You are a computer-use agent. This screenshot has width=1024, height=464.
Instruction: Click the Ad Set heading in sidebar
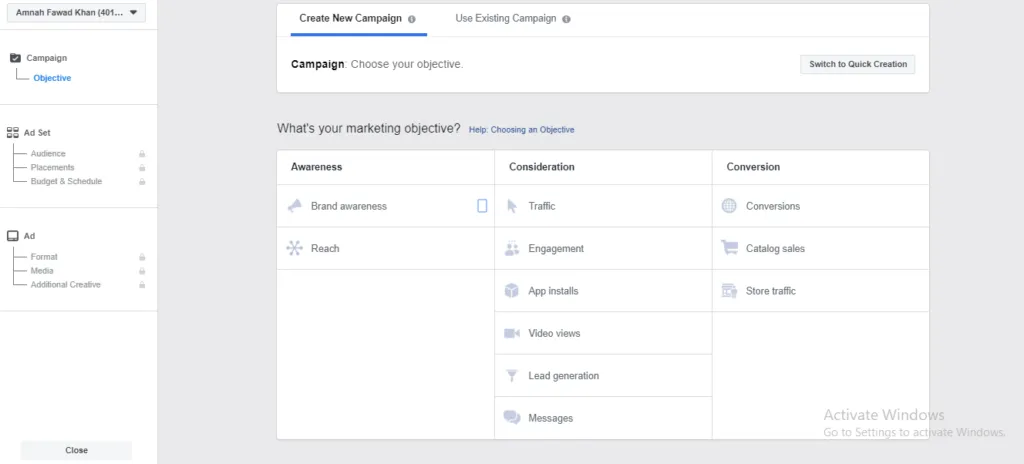(x=37, y=133)
